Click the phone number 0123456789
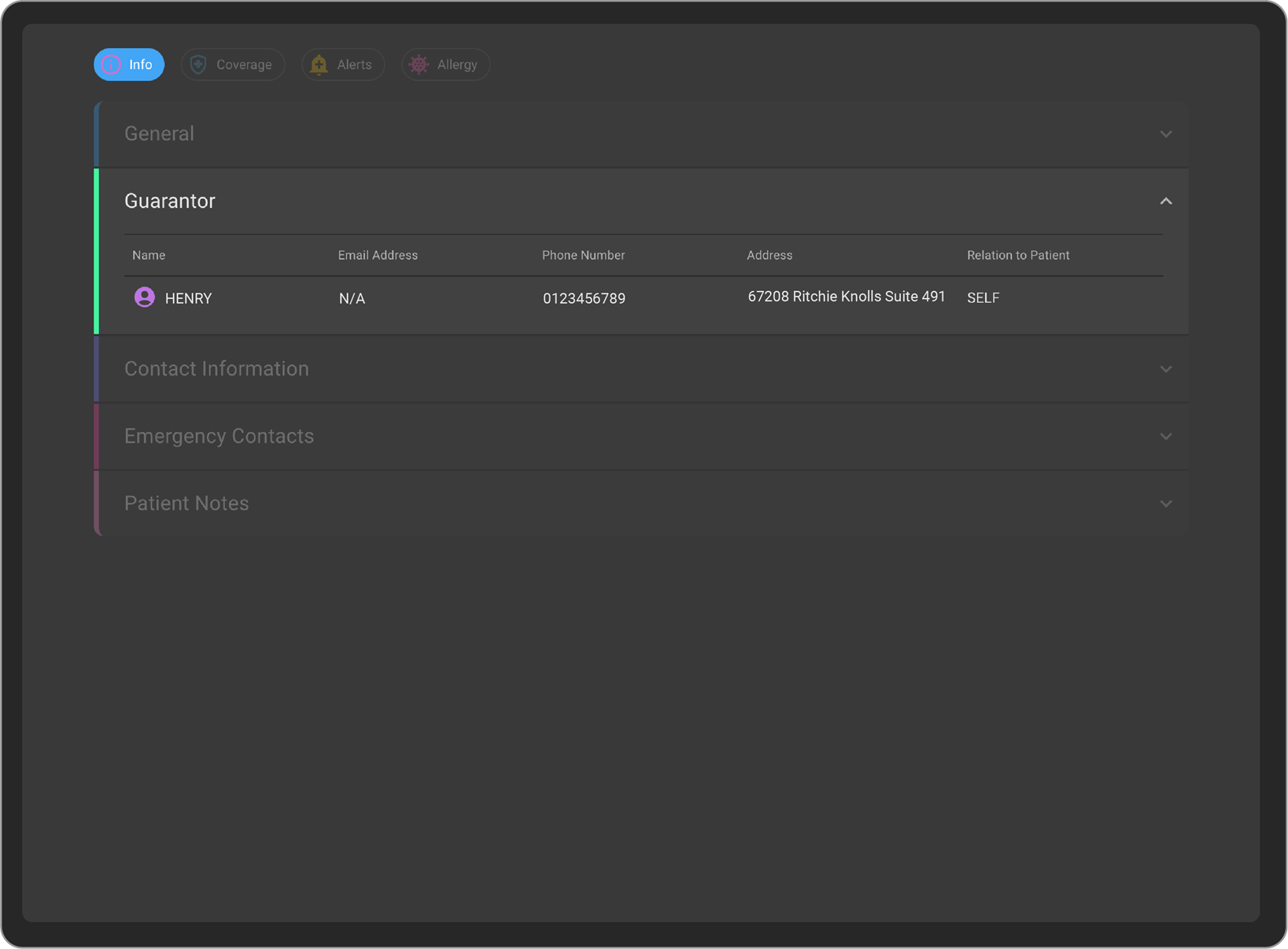This screenshot has width=1288, height=949. (x=584, y=298)
